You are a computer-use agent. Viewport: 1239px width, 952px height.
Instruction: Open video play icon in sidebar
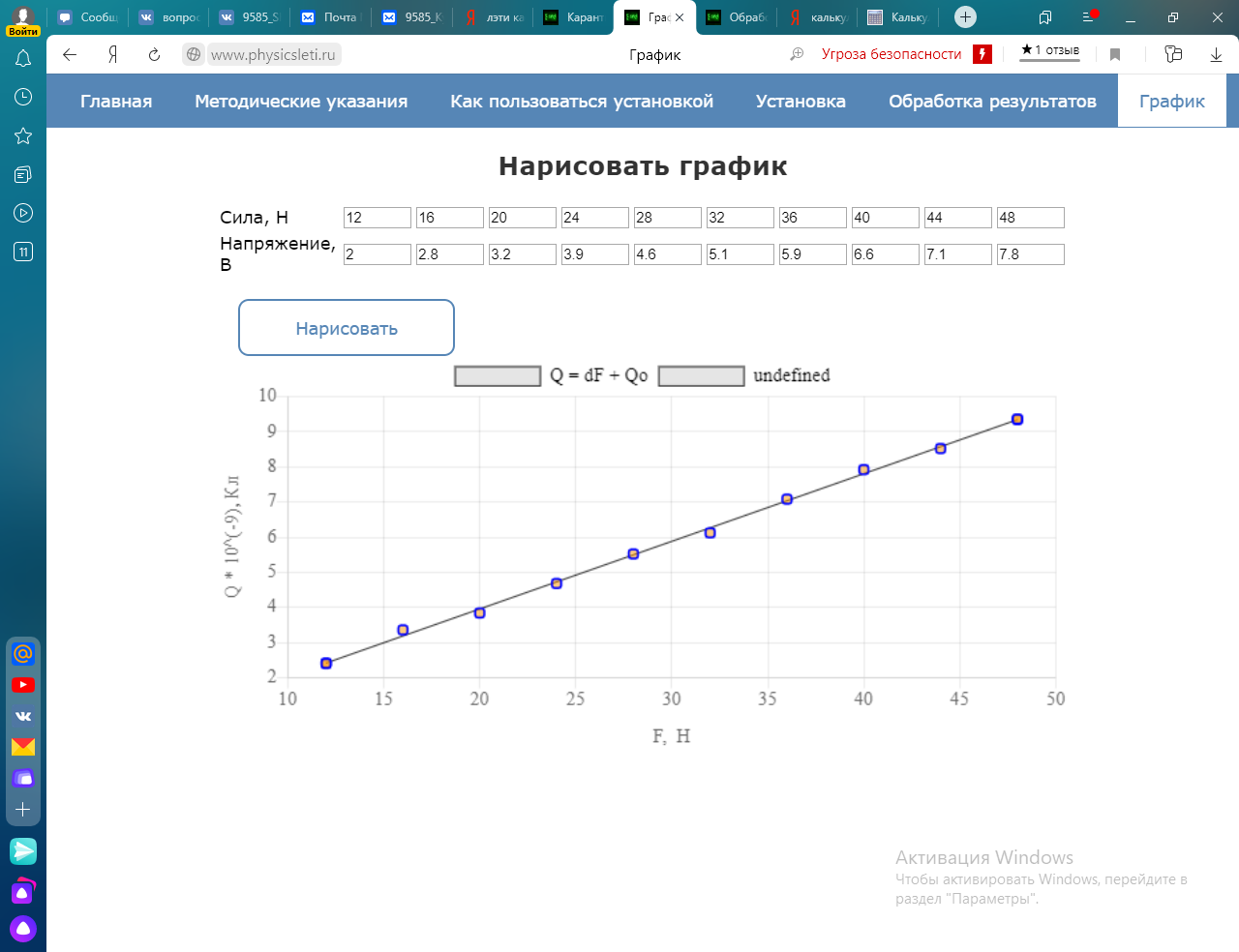pyautogui.click(x=23, y=213)
